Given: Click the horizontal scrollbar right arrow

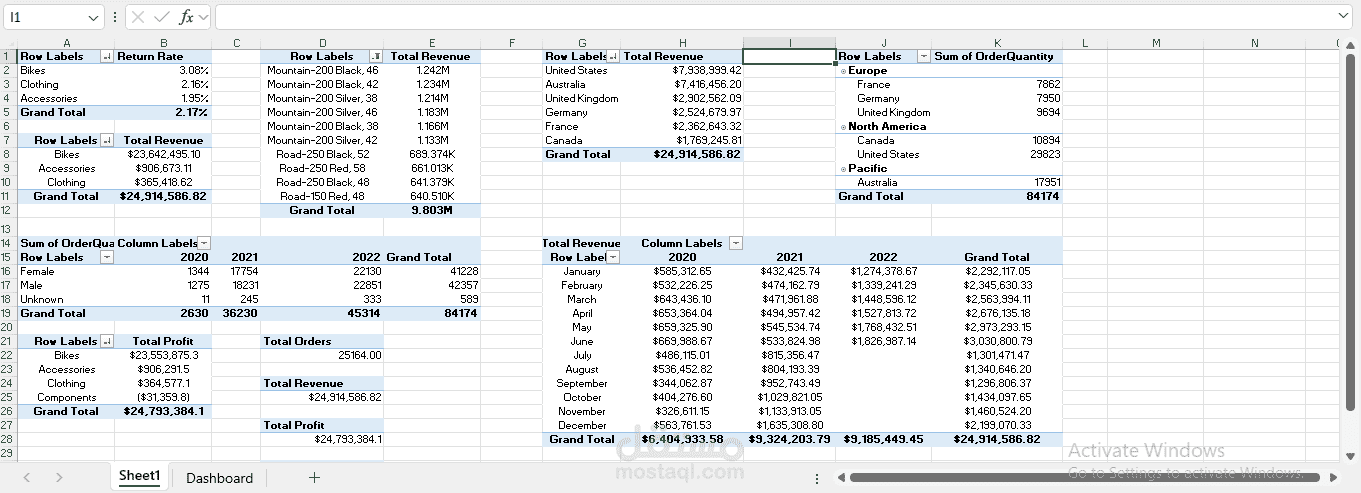Looking at the screenshot, I should tap(1332, 478).
